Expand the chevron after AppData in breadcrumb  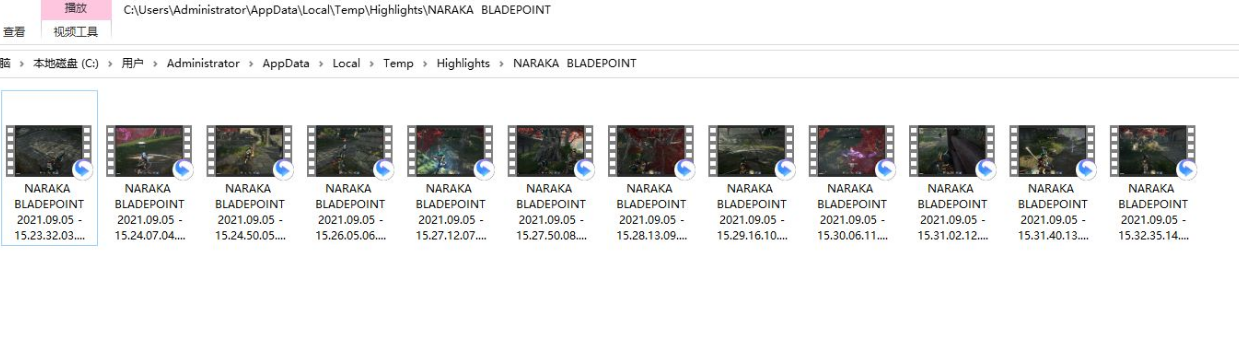[321, 63]
